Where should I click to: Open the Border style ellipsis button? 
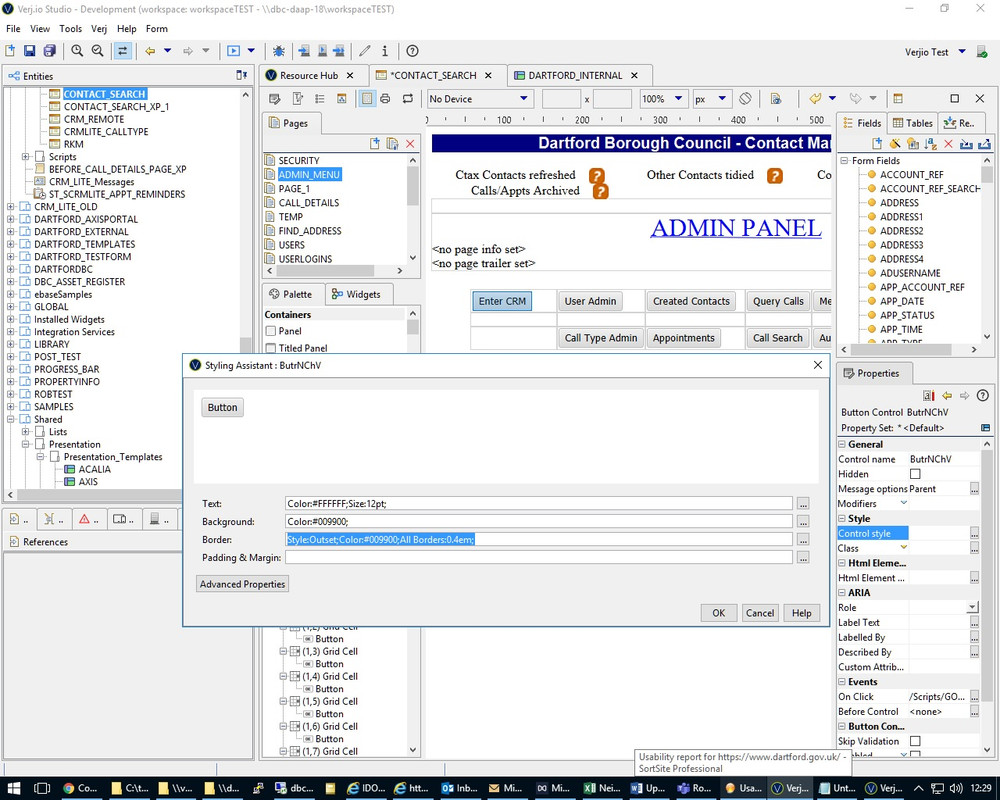click(803, 540)
